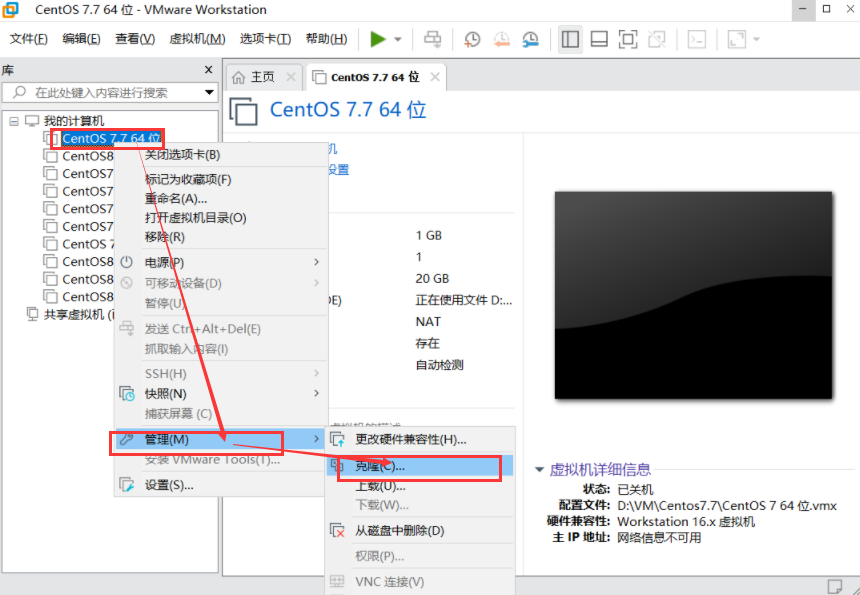This screenshot has width=860, height=595.
Task: Open the power options arrow beside play button
Action: point(398,39)
